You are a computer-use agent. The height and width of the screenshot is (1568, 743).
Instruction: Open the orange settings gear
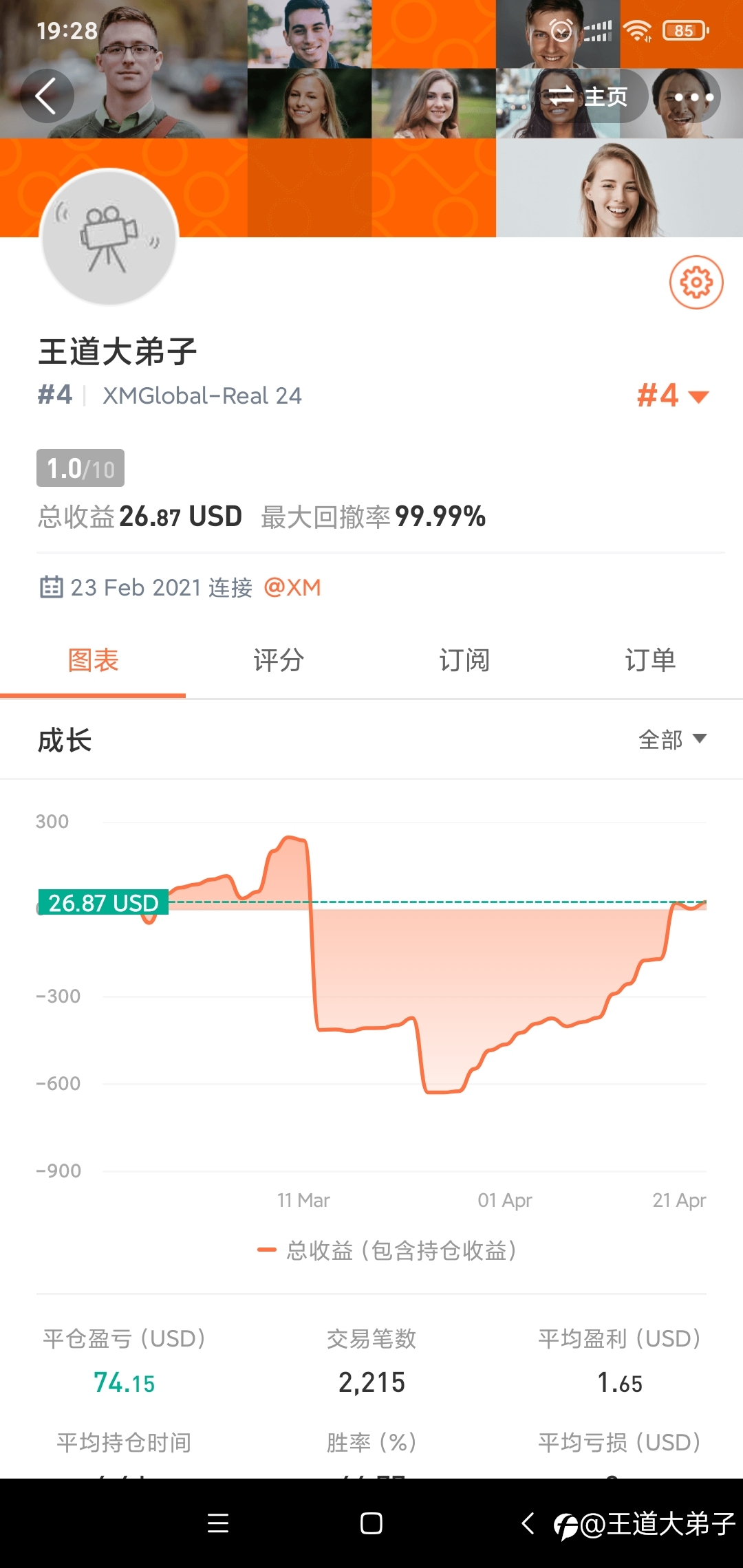click(x=696, y=283)
